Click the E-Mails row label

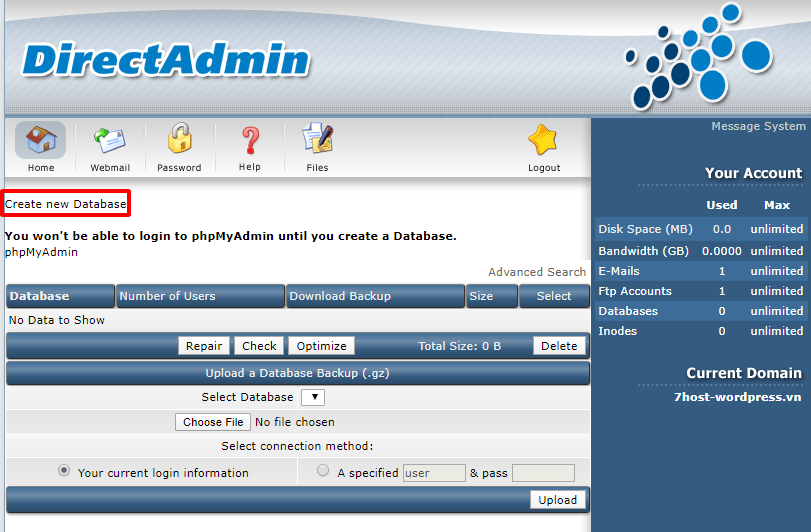click(619, 271)
